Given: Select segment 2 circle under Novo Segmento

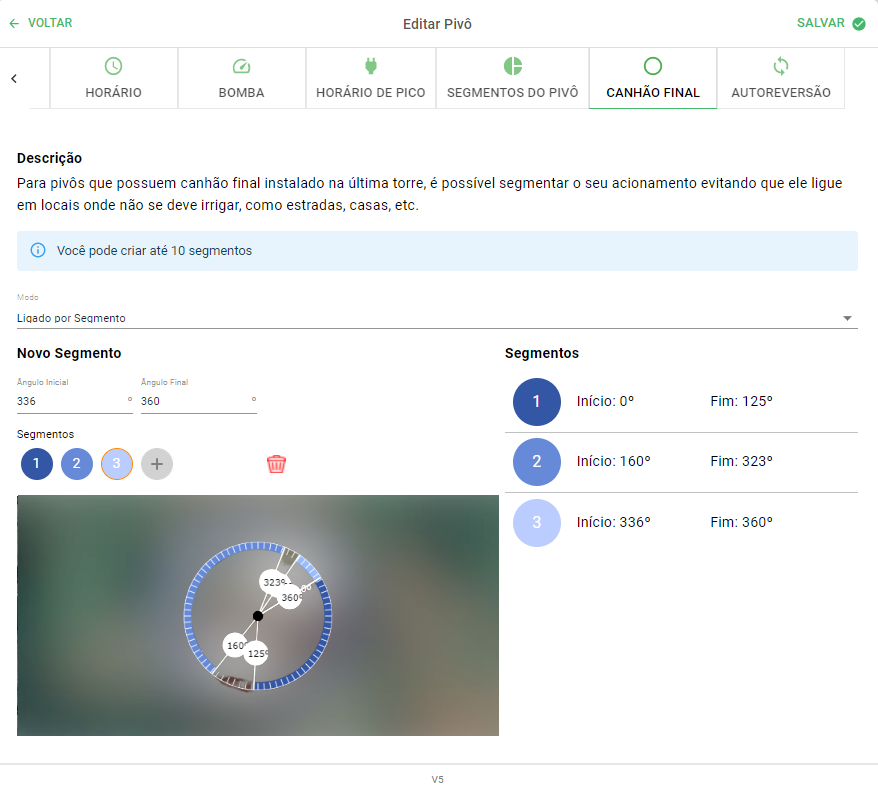Looking at the screenshot, I should point(77,464).
